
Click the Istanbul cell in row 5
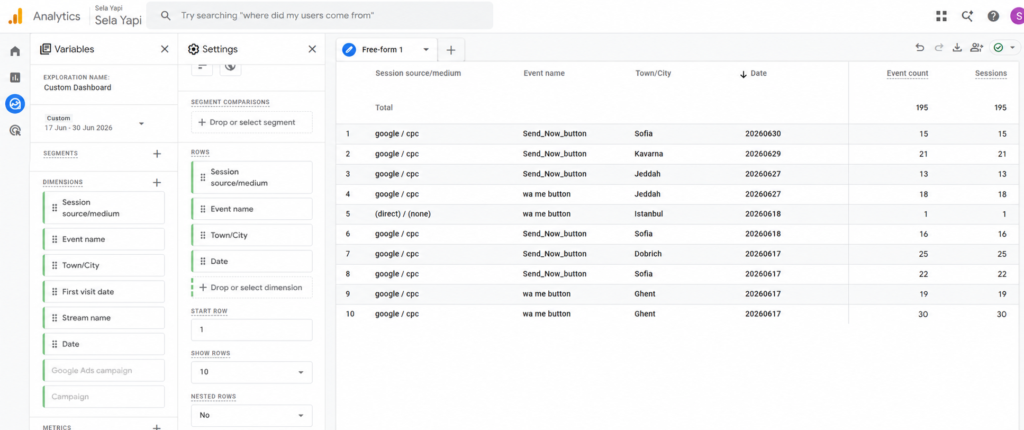tap(648, 214)
